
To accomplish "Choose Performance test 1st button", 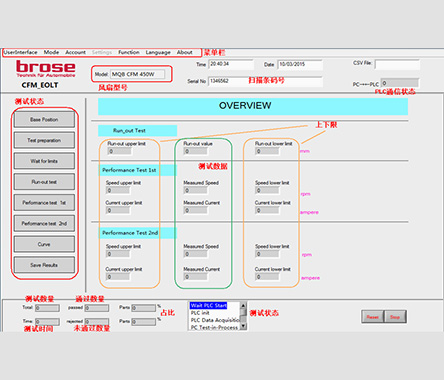I will [x=44, y=203].
